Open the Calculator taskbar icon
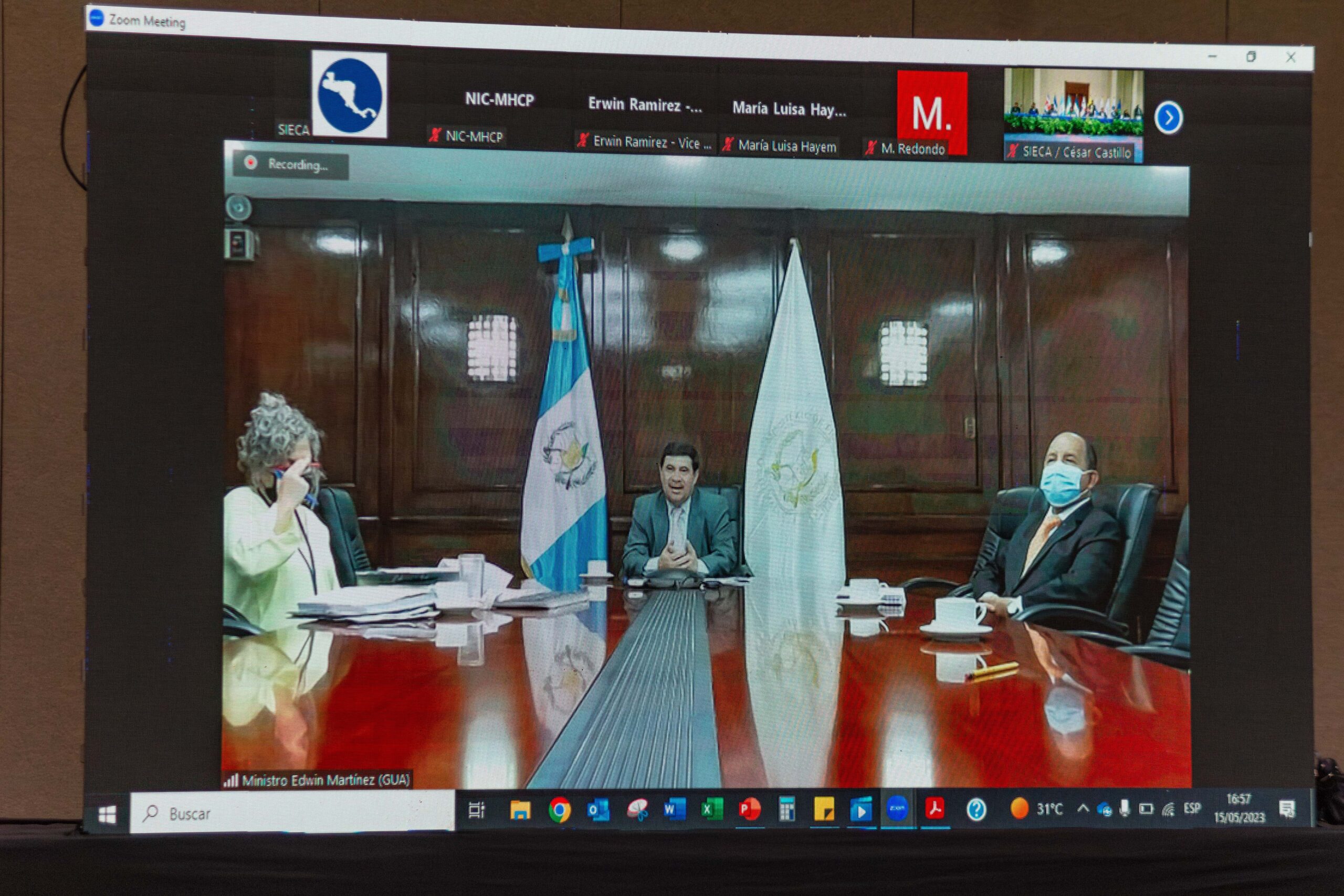This screenshot has width=1344, height=896. 787,809
